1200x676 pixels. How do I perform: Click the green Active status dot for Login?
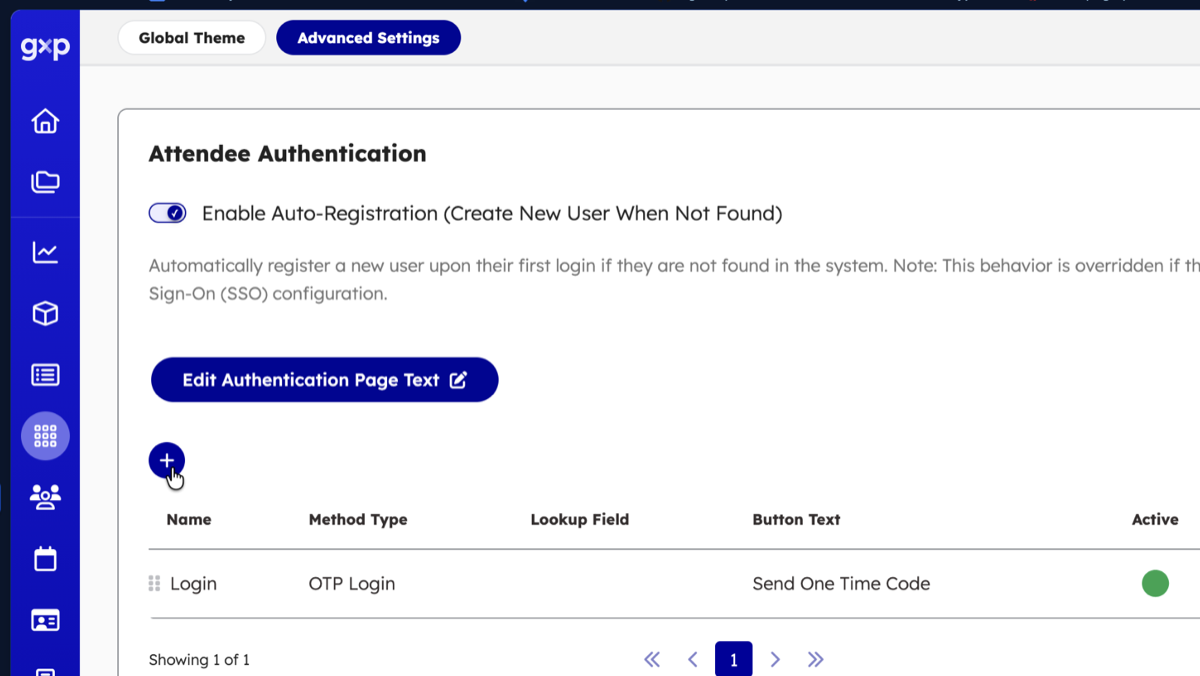(x=1155, y=583)
